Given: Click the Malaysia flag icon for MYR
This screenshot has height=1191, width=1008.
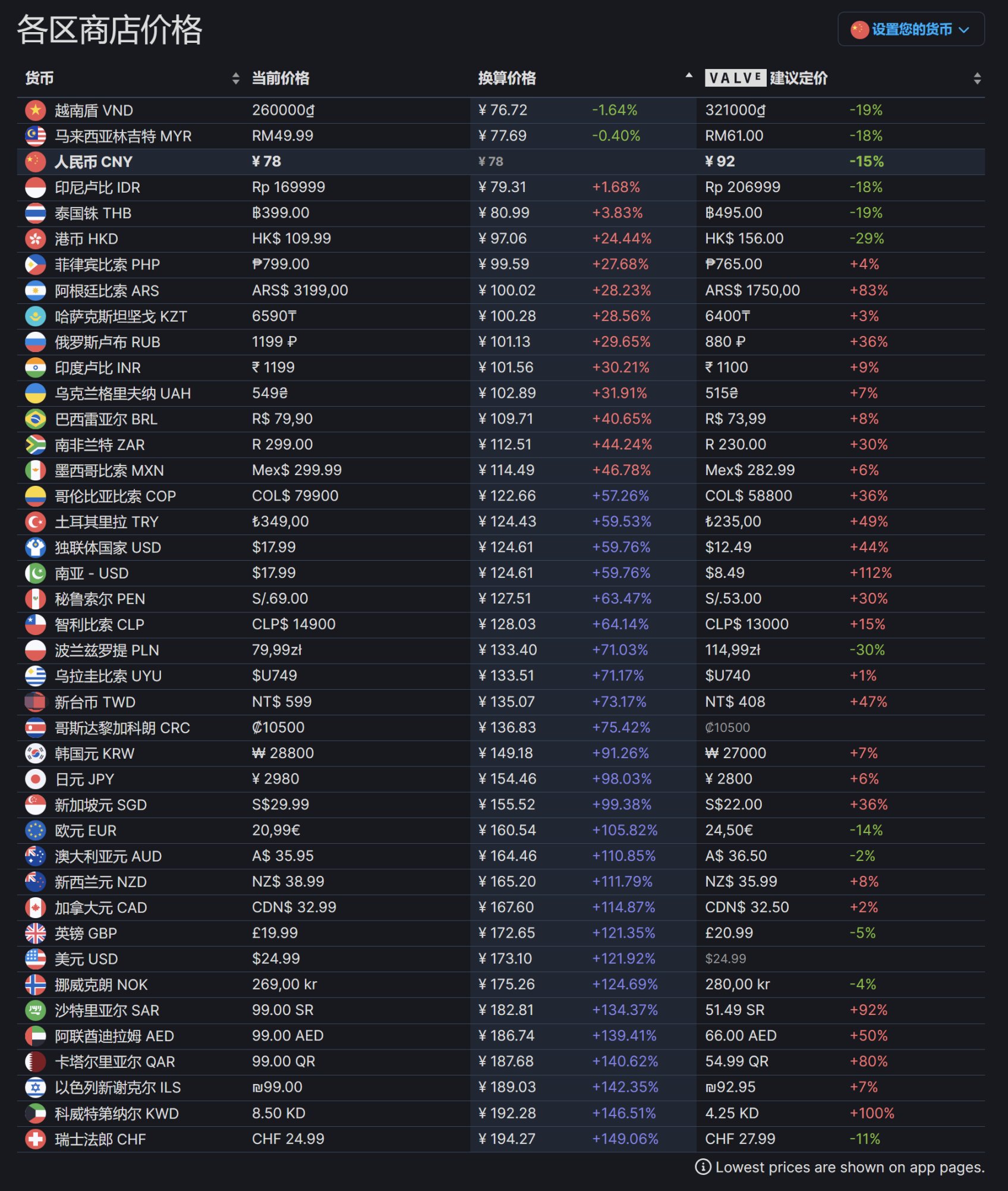Looking at the screenshot, I should tap(36, 136).
